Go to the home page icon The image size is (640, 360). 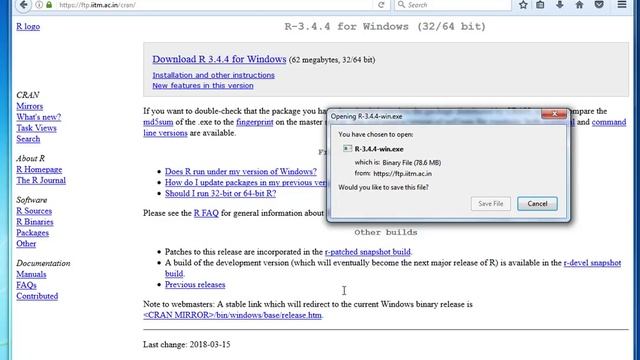[579, 5]
